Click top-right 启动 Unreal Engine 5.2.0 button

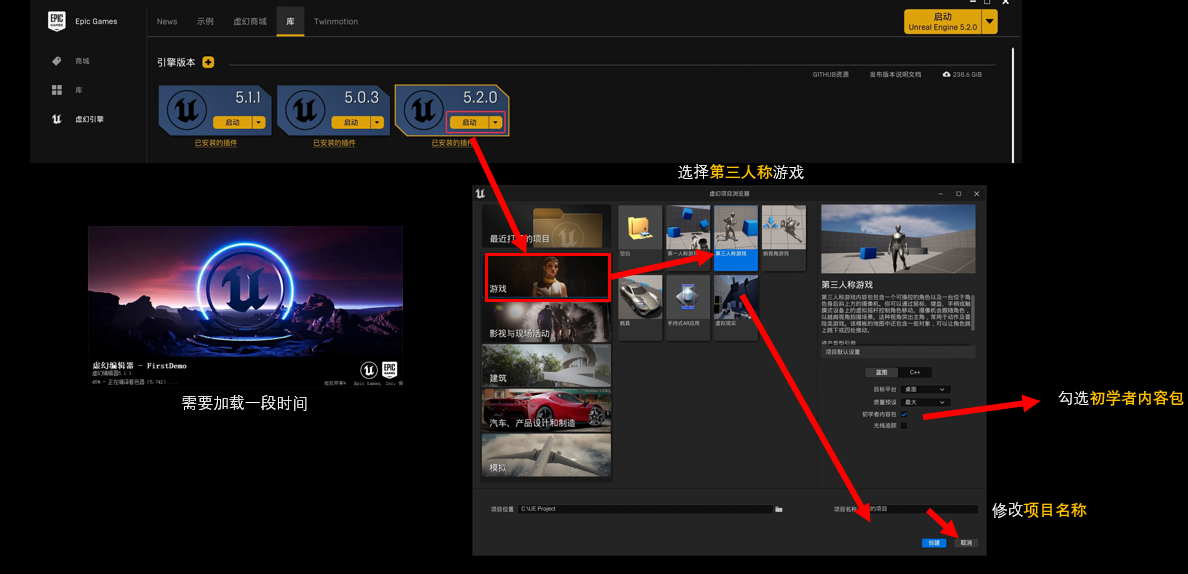click(x=943, y=21)
